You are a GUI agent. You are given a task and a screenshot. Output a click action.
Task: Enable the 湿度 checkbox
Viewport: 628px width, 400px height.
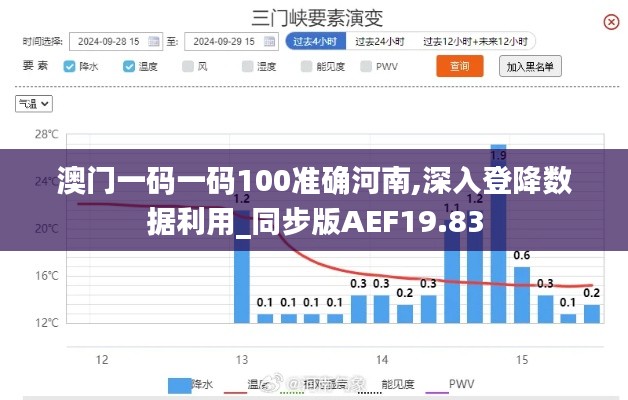[248, 66]
